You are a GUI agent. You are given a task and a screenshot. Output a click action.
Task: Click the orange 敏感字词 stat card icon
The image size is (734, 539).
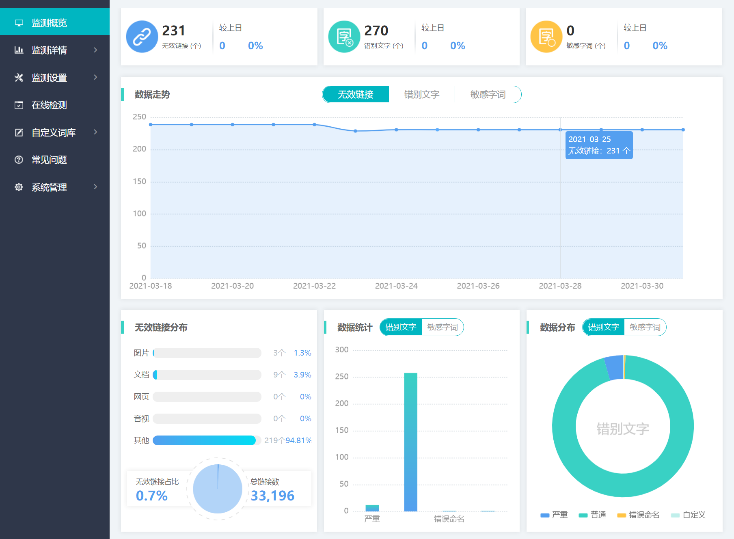546,37
